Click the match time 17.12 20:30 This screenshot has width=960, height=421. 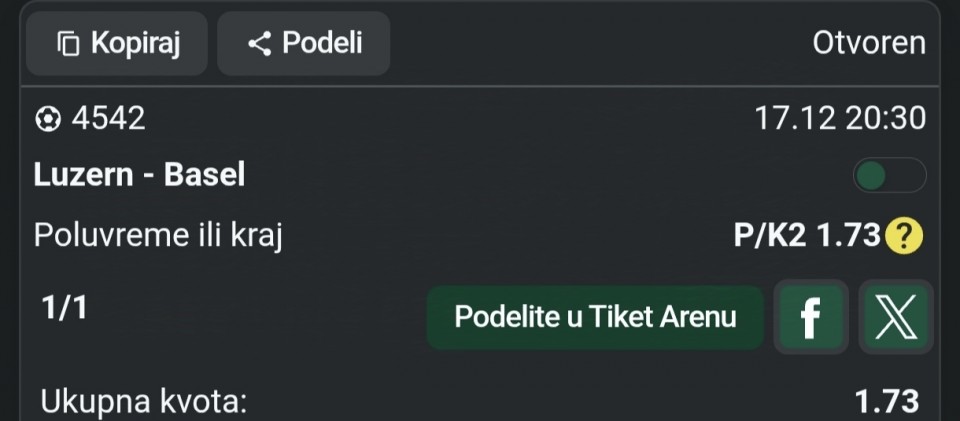pos(840,119)
